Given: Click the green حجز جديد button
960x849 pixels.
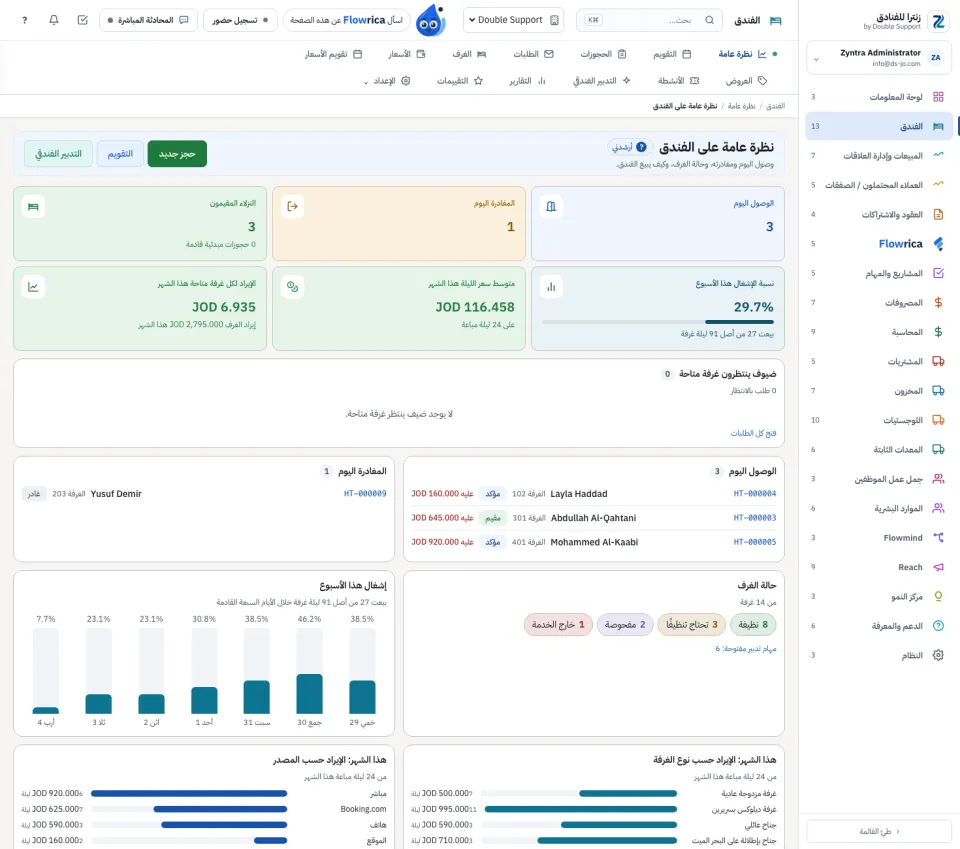Looking at the screenshot, I should (177, 154).
